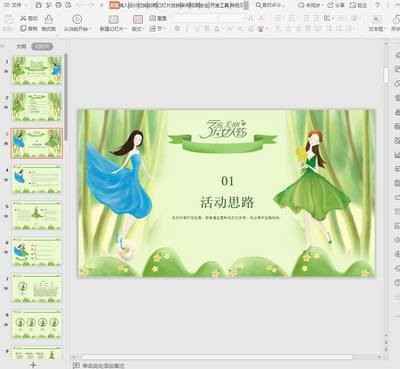Click the New Slide (新建幻灯片) icon
Image resolution: width=400 pixels, height=369 pixels.
pyautogui.click(x=113, y=20)
